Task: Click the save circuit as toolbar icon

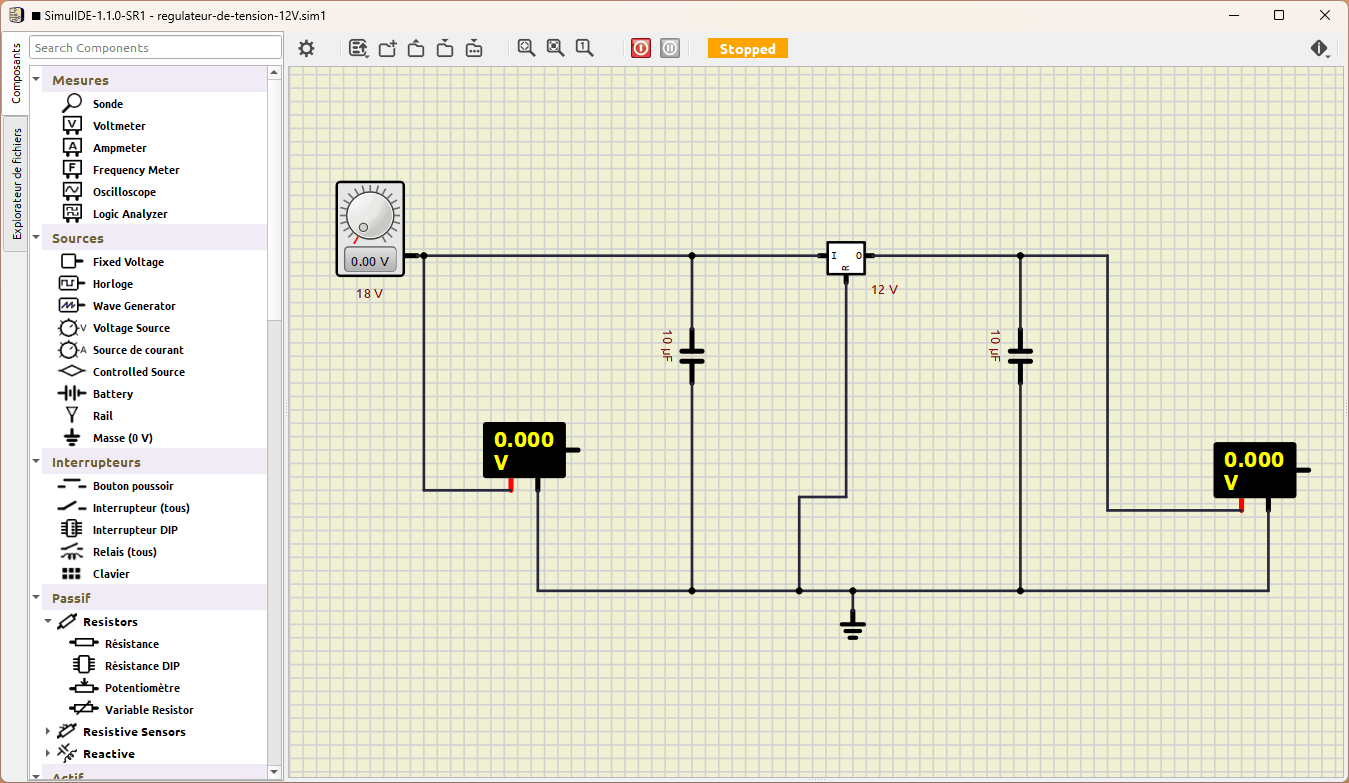Action: 475,48
